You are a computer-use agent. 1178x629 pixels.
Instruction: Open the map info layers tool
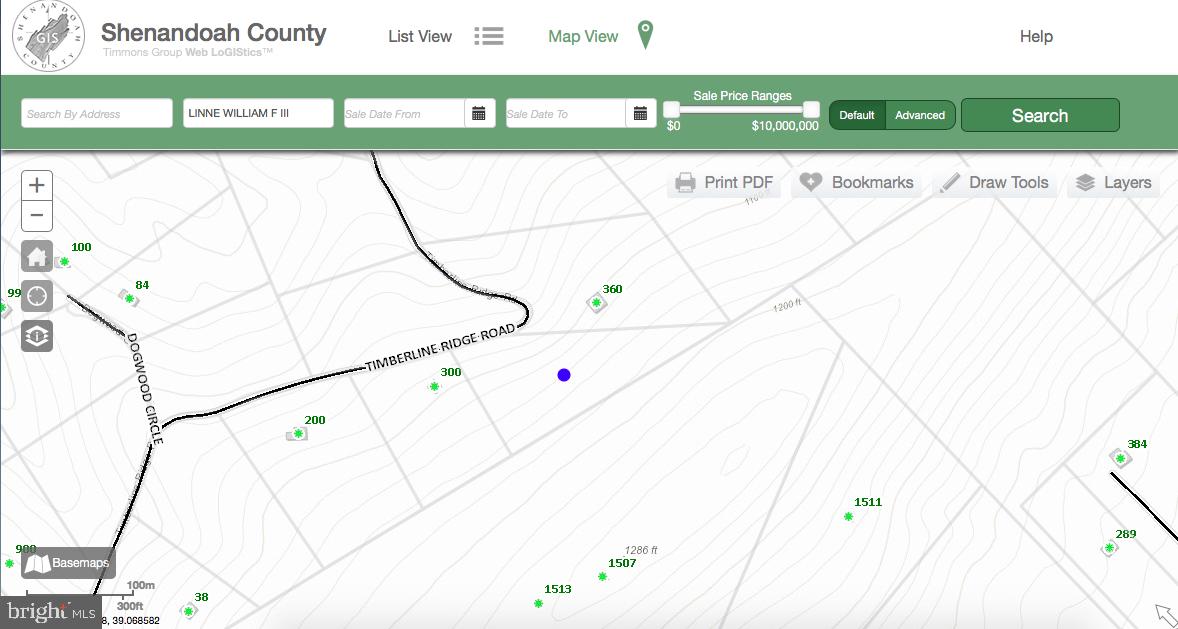[x=37, y=336]
